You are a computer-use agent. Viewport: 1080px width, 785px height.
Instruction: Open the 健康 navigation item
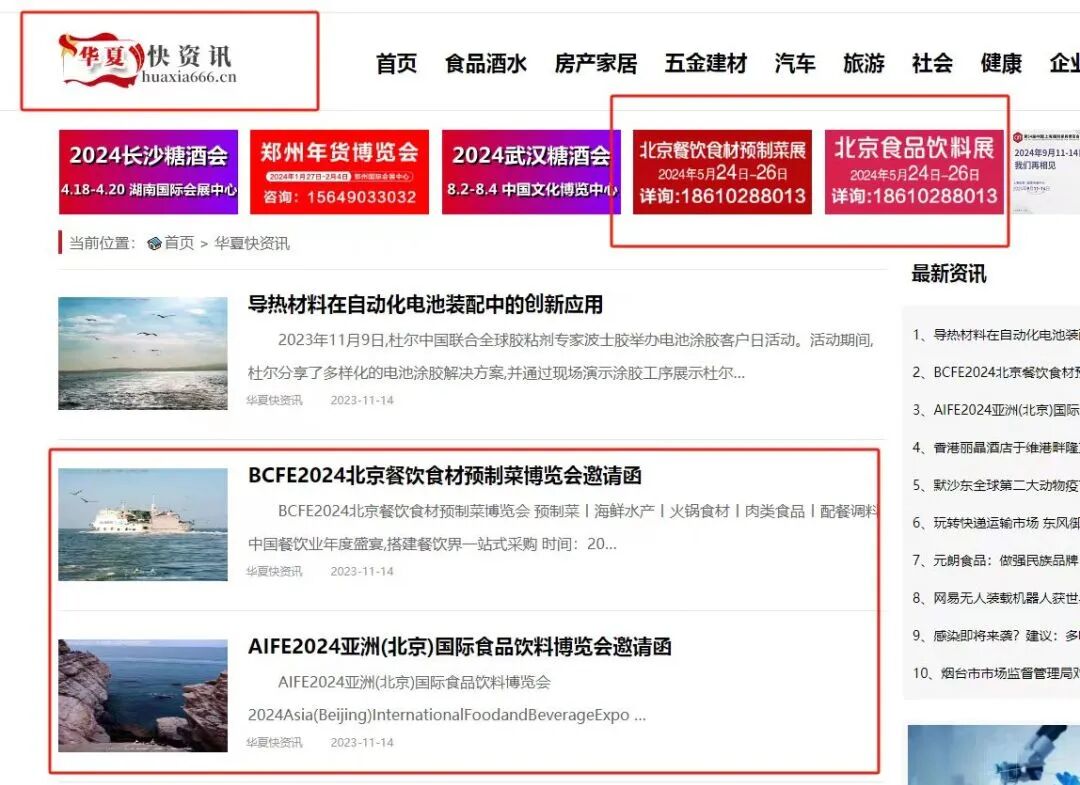(1001, 63)
